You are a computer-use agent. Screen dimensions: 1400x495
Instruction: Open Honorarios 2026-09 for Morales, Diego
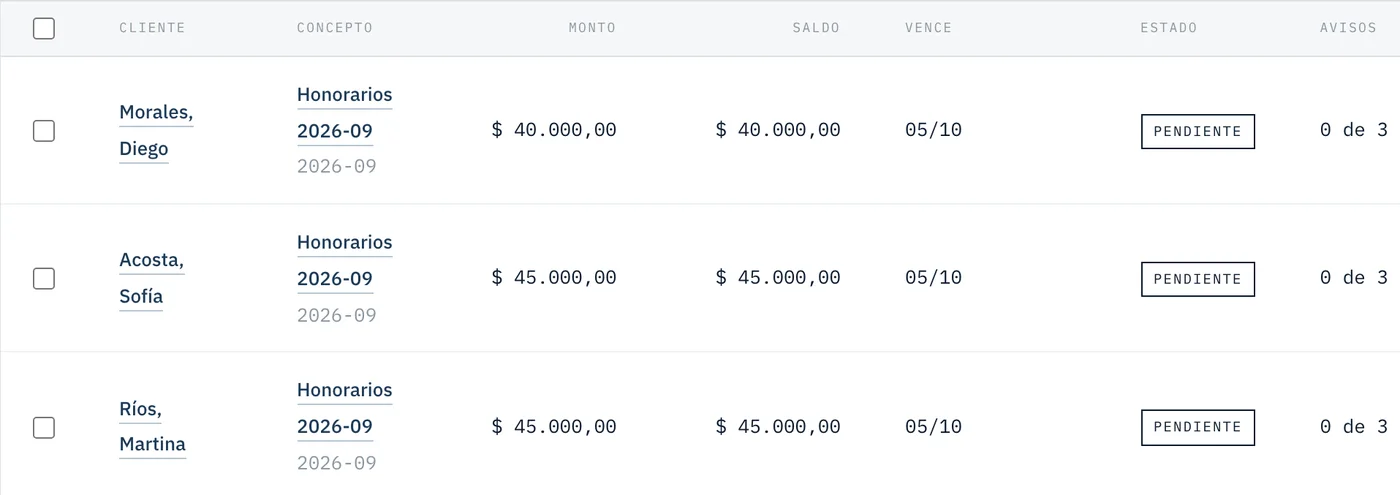[345, 113]
